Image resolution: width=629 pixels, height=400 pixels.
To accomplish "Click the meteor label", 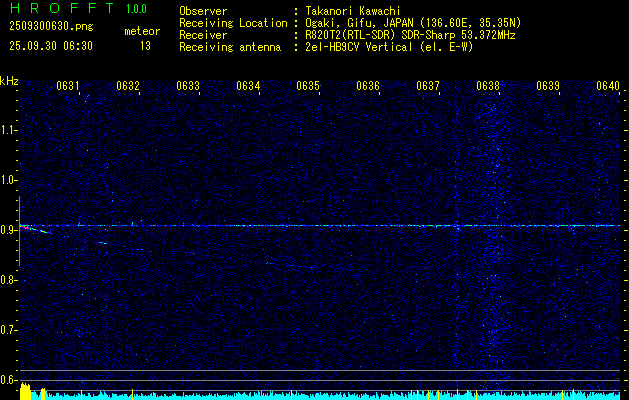I will click(142, 31).
